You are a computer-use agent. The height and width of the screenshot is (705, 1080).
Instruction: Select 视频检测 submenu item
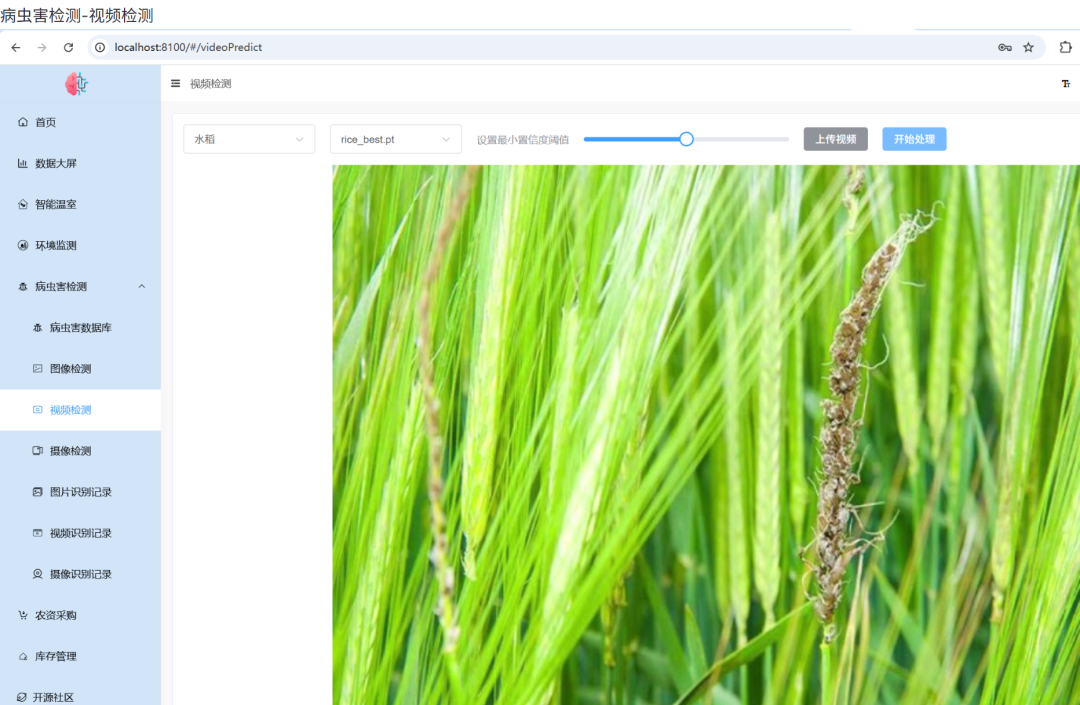click(81, 410)
